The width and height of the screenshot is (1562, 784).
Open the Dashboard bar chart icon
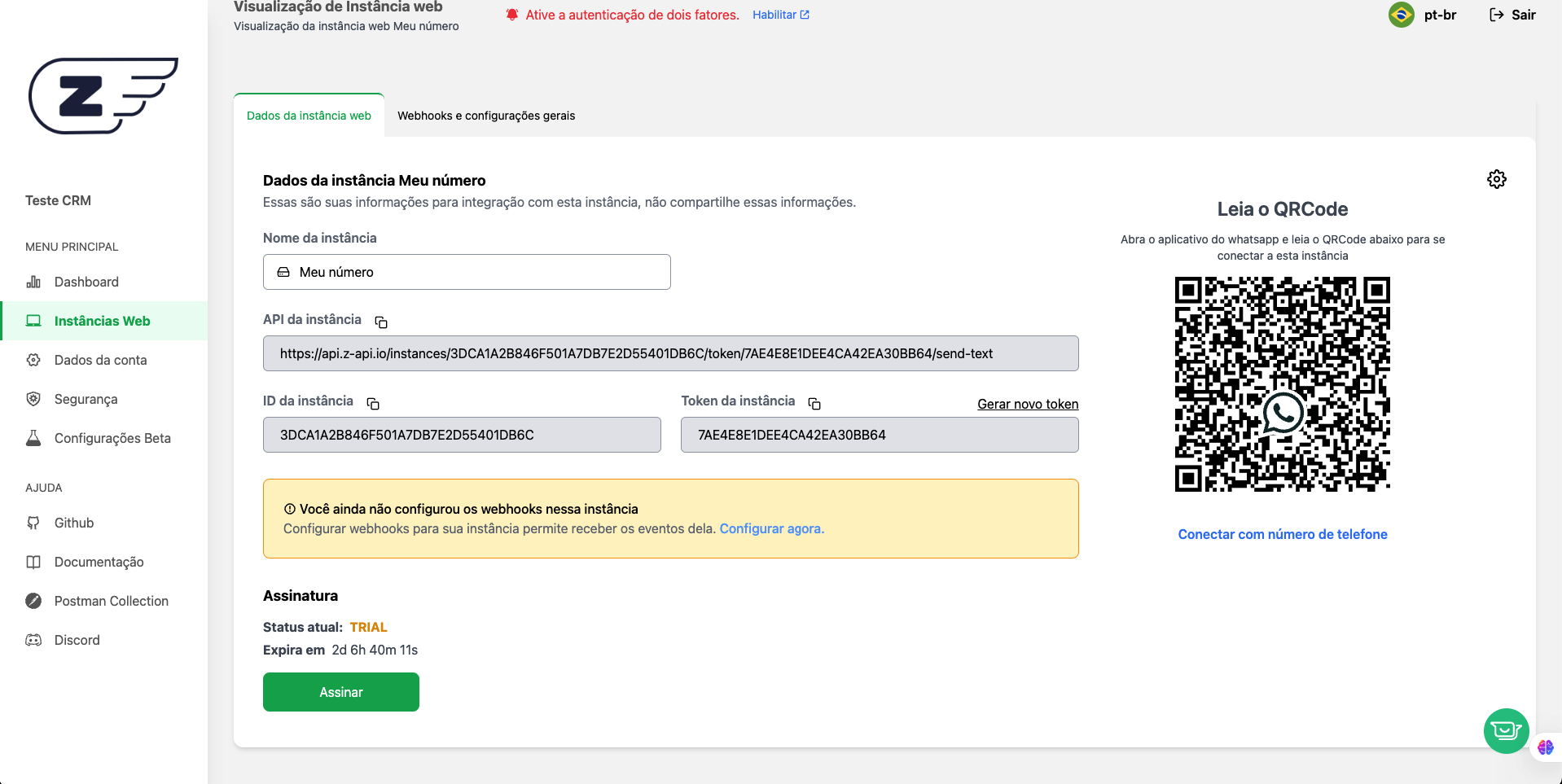pyautogui.click(x=33, y=282)
